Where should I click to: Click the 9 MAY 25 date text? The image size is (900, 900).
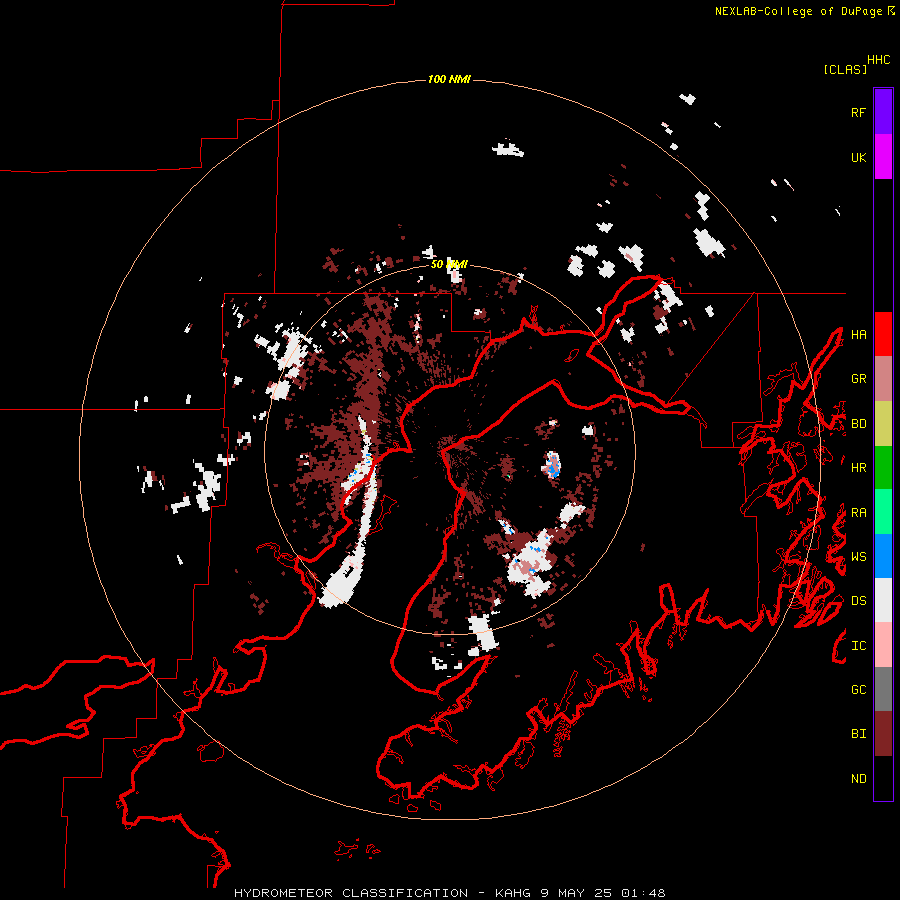coord(576,893)
